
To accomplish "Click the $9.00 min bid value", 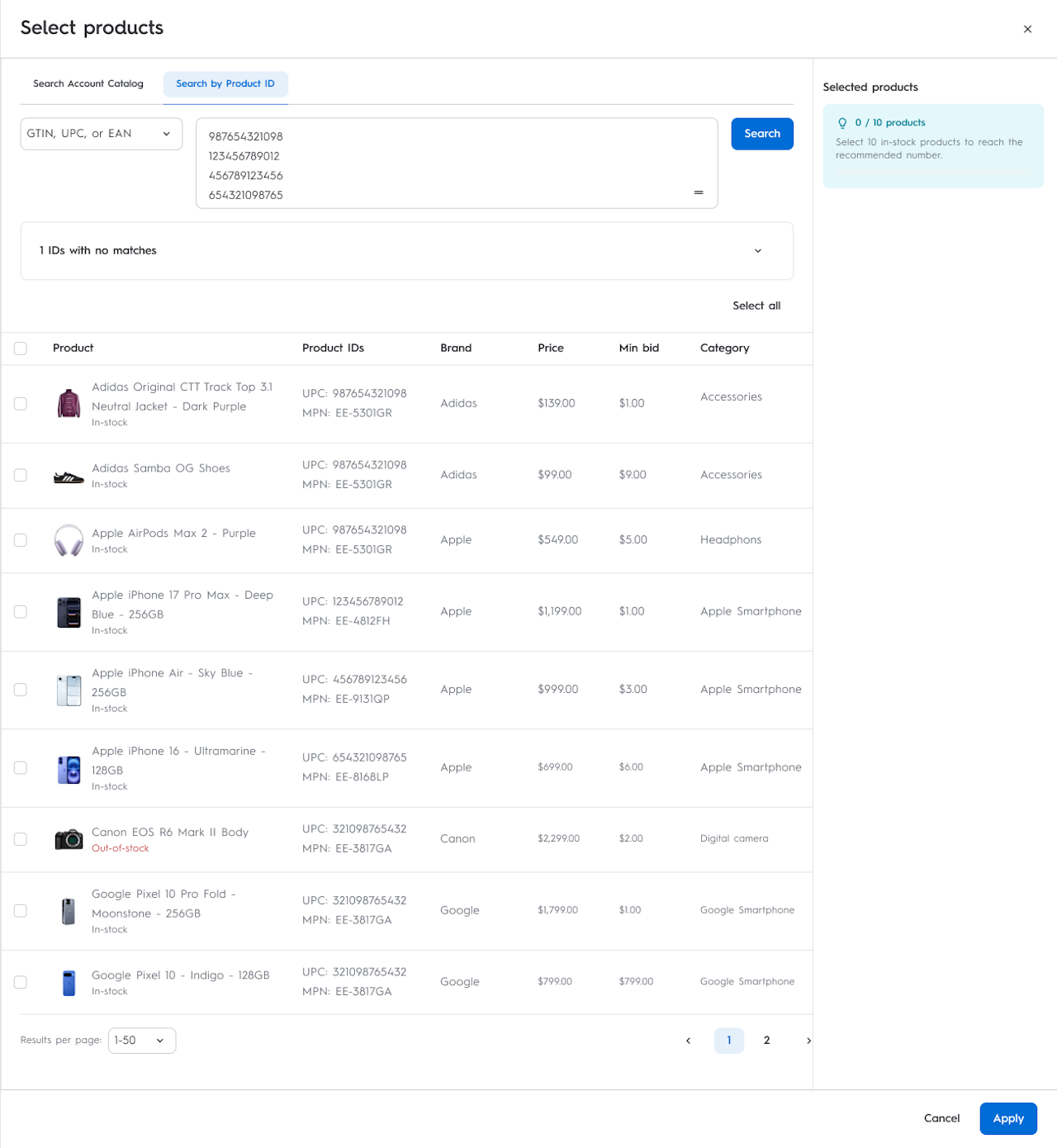I will click(633, 476).
